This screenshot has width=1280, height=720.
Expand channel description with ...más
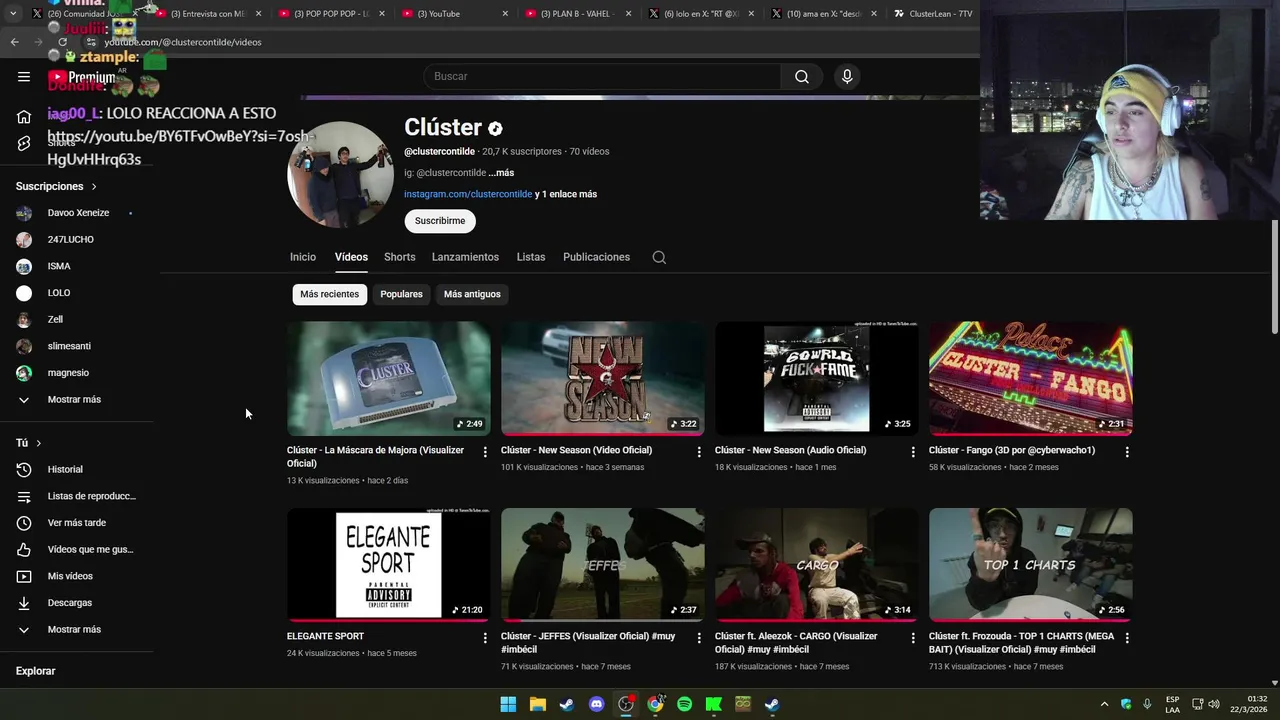pos(501,173)
